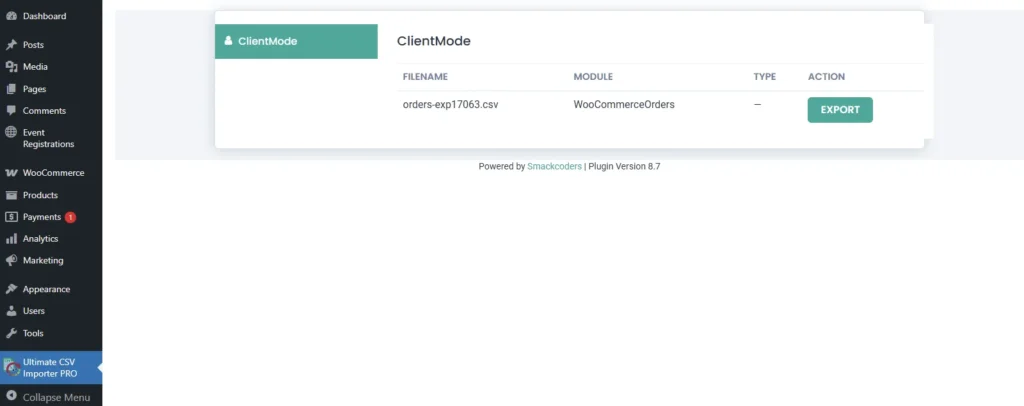
Task: Open the Pages menu item
Action: (x=34, y=89)
